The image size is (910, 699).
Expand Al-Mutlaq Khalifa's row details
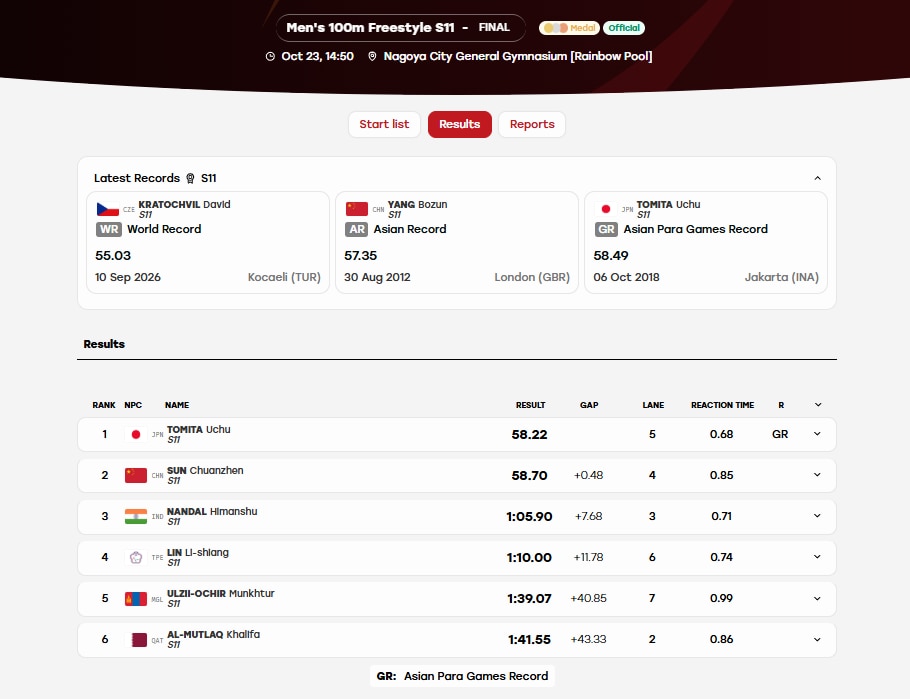point(817,639)
